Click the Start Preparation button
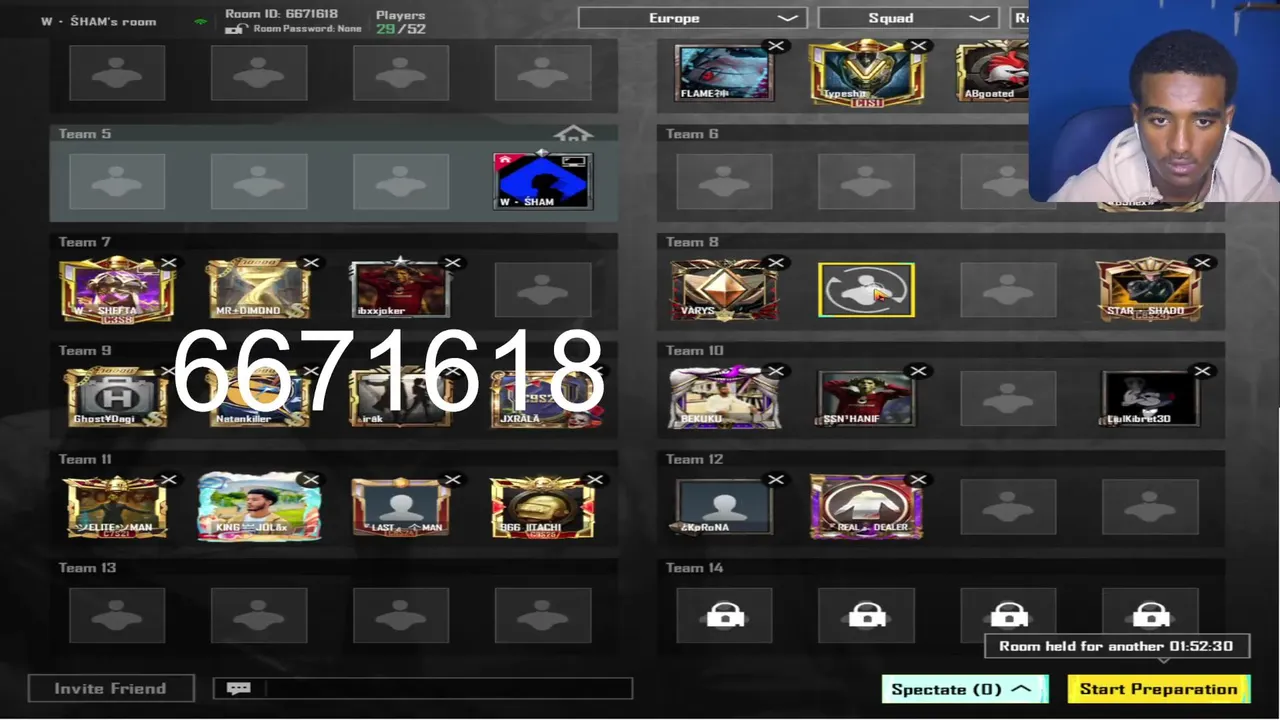 (x=1159, y=689)
